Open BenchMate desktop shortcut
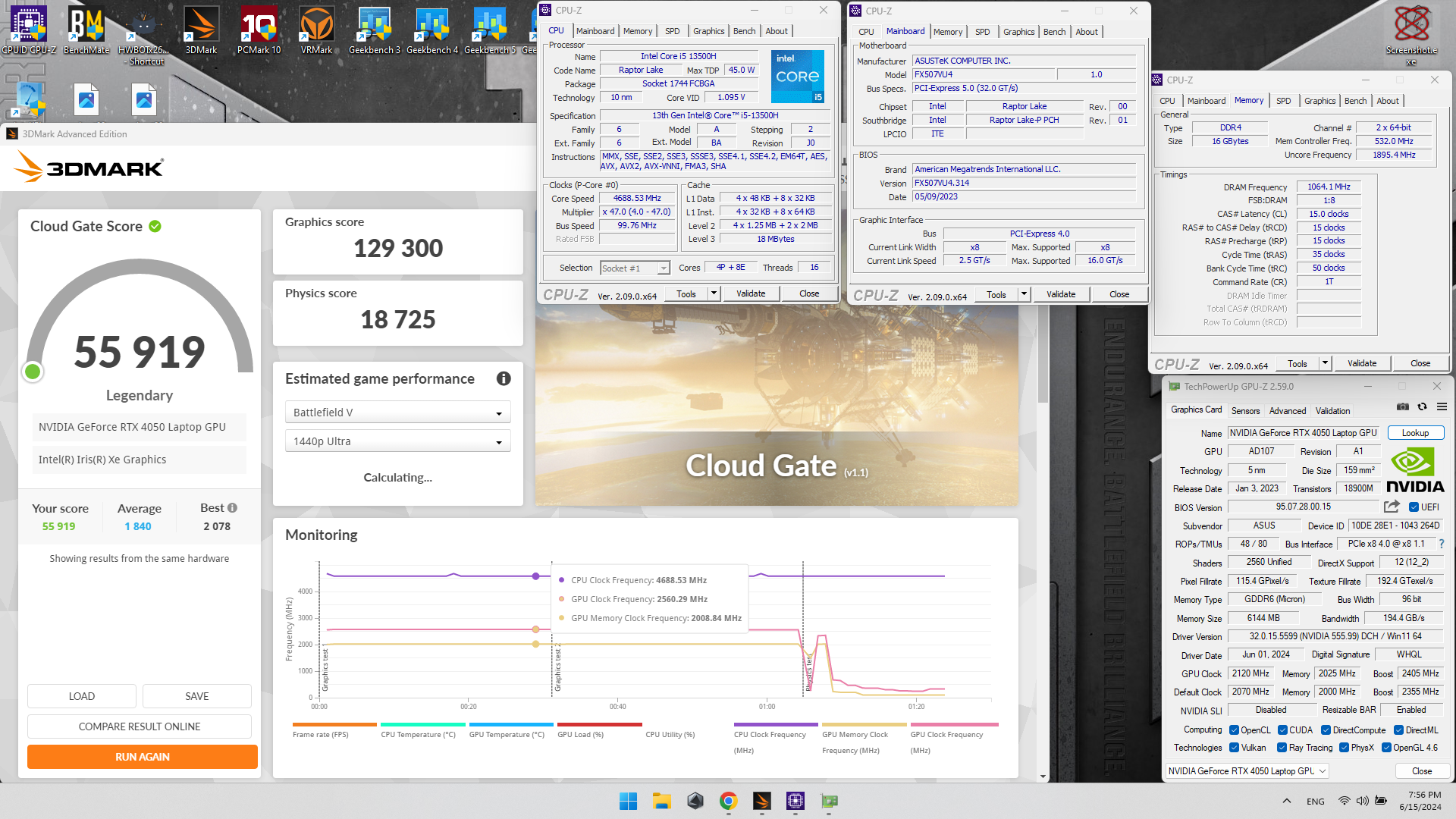This screenshot has width=1456, height=819. [x=86, y=30]
